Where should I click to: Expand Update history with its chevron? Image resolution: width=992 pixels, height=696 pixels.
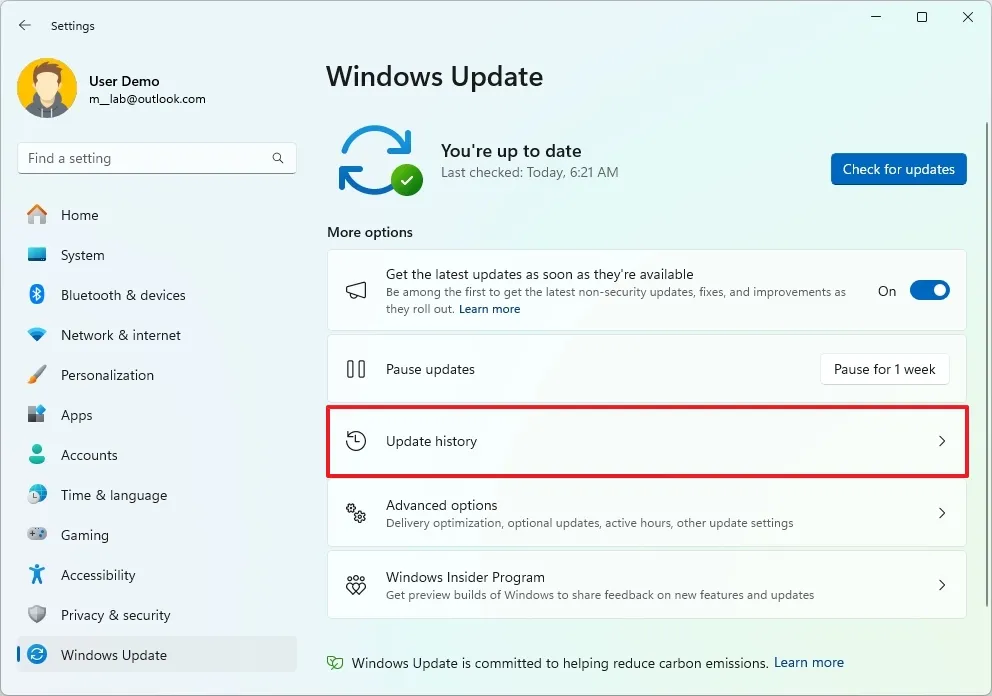[941, 440]
